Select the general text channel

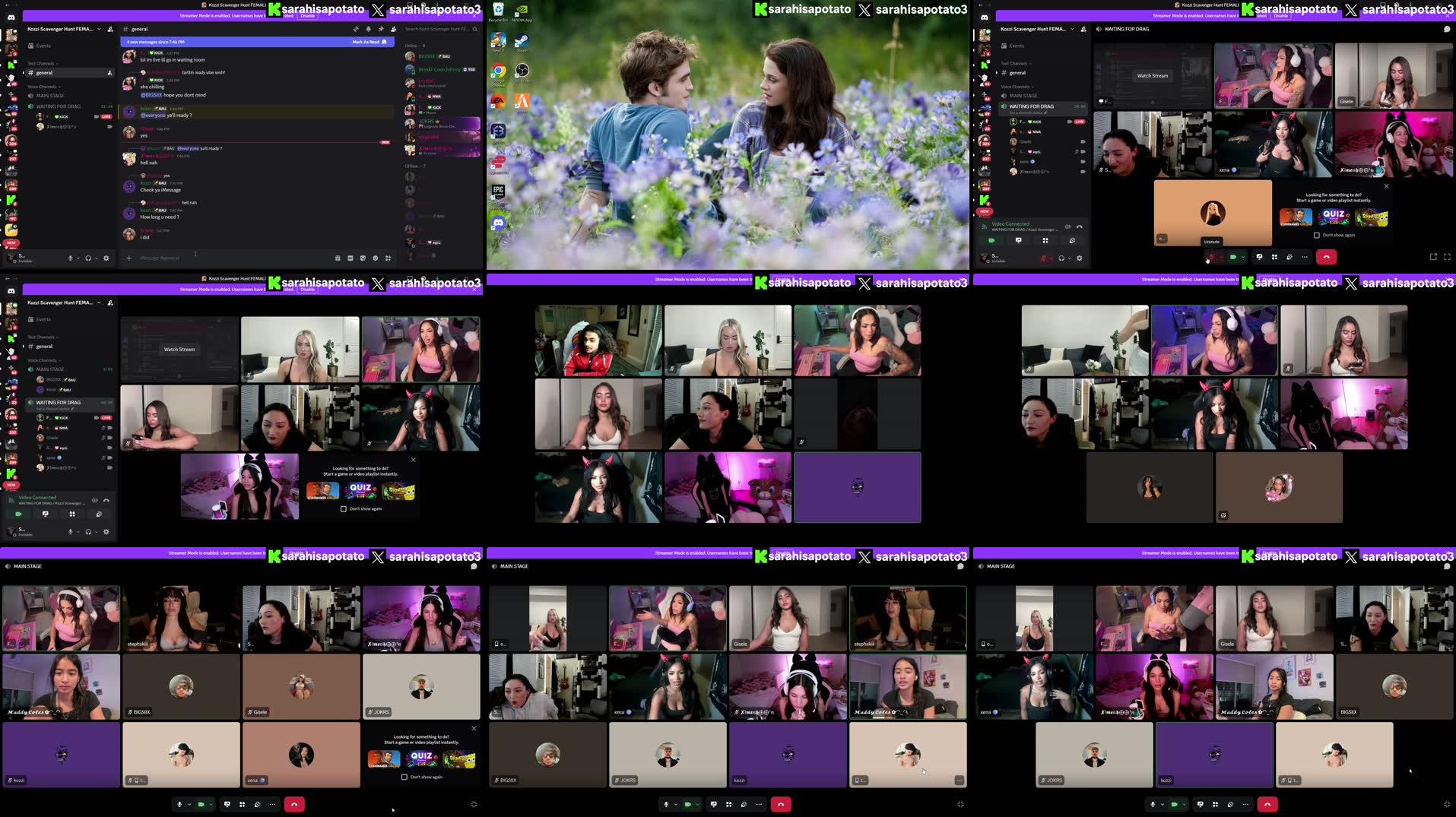click(44, 72)
